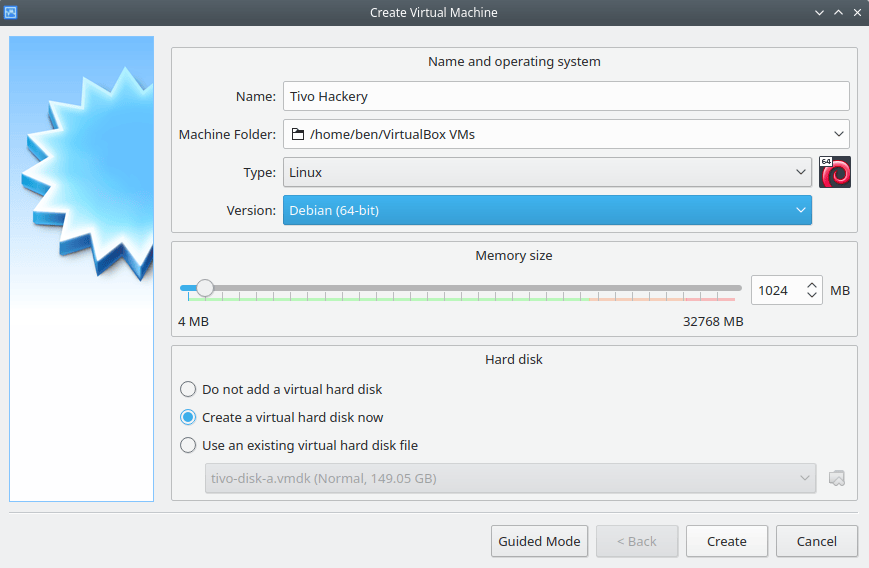Click the memory size down arrow
869x568 pixels.
(812, 295)
